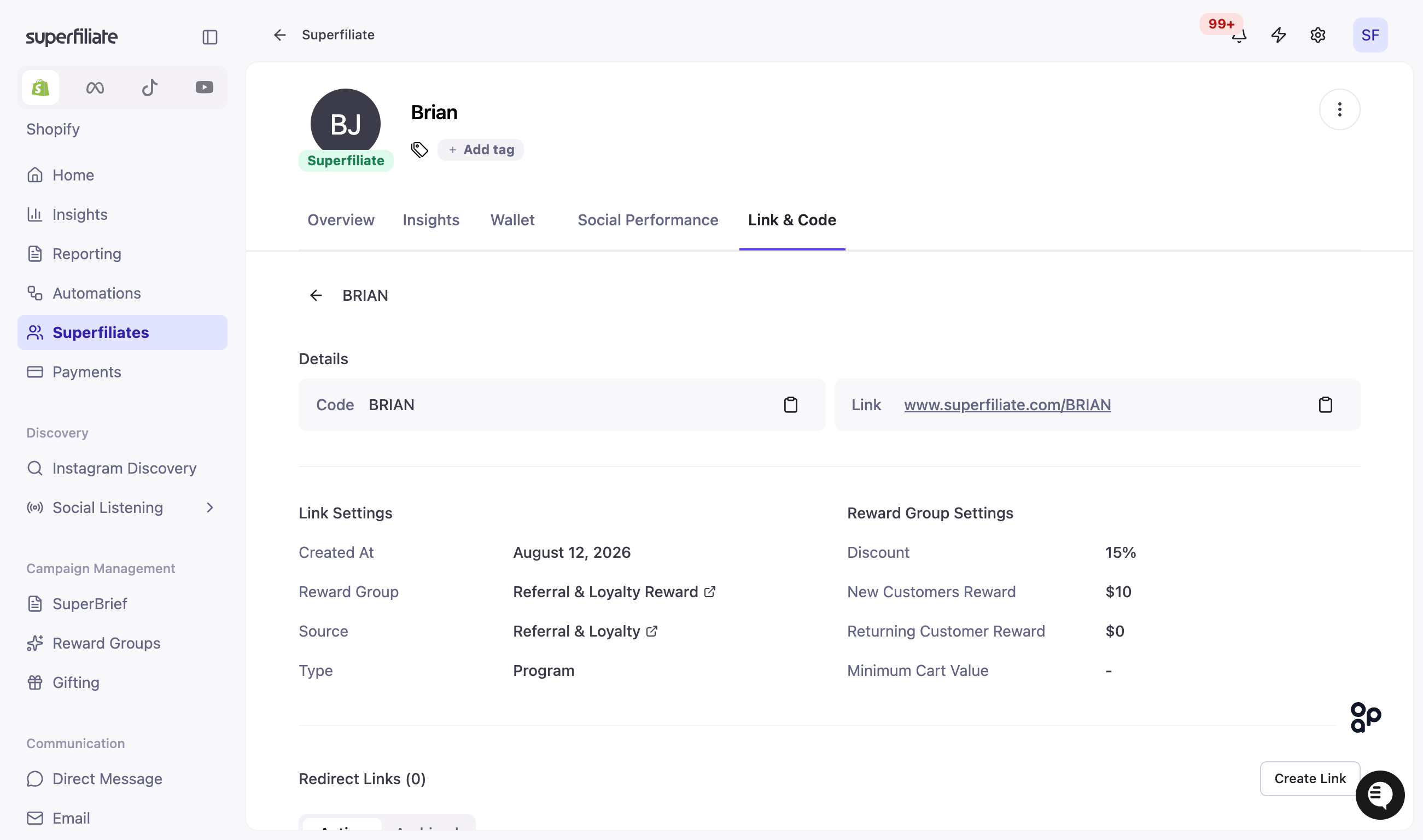Switch to the Meta platform icon
This screenshot has width=1423, height=840.
click(95, 87)
